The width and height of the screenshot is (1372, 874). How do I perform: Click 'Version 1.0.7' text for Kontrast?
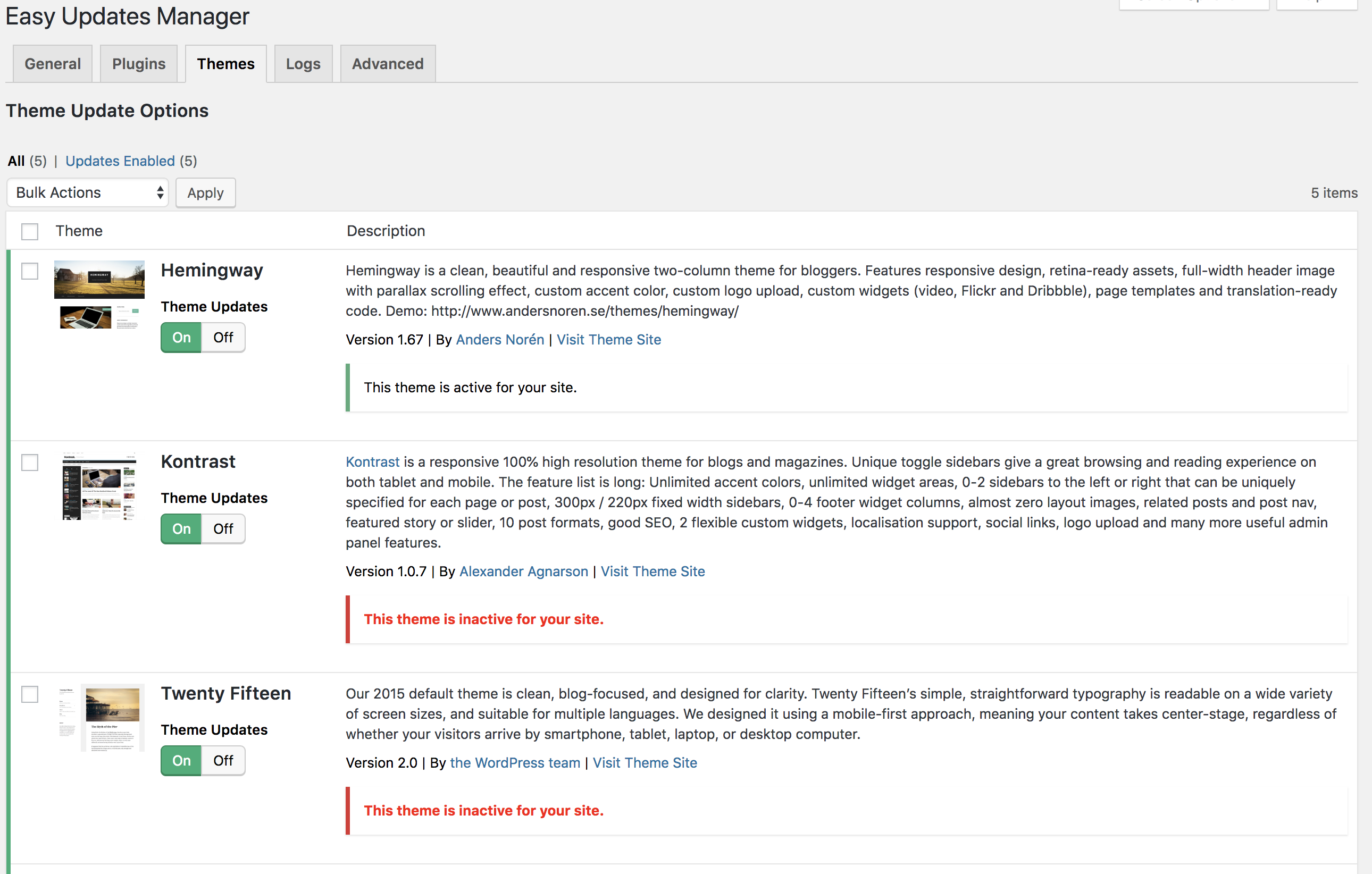[386, 572]
